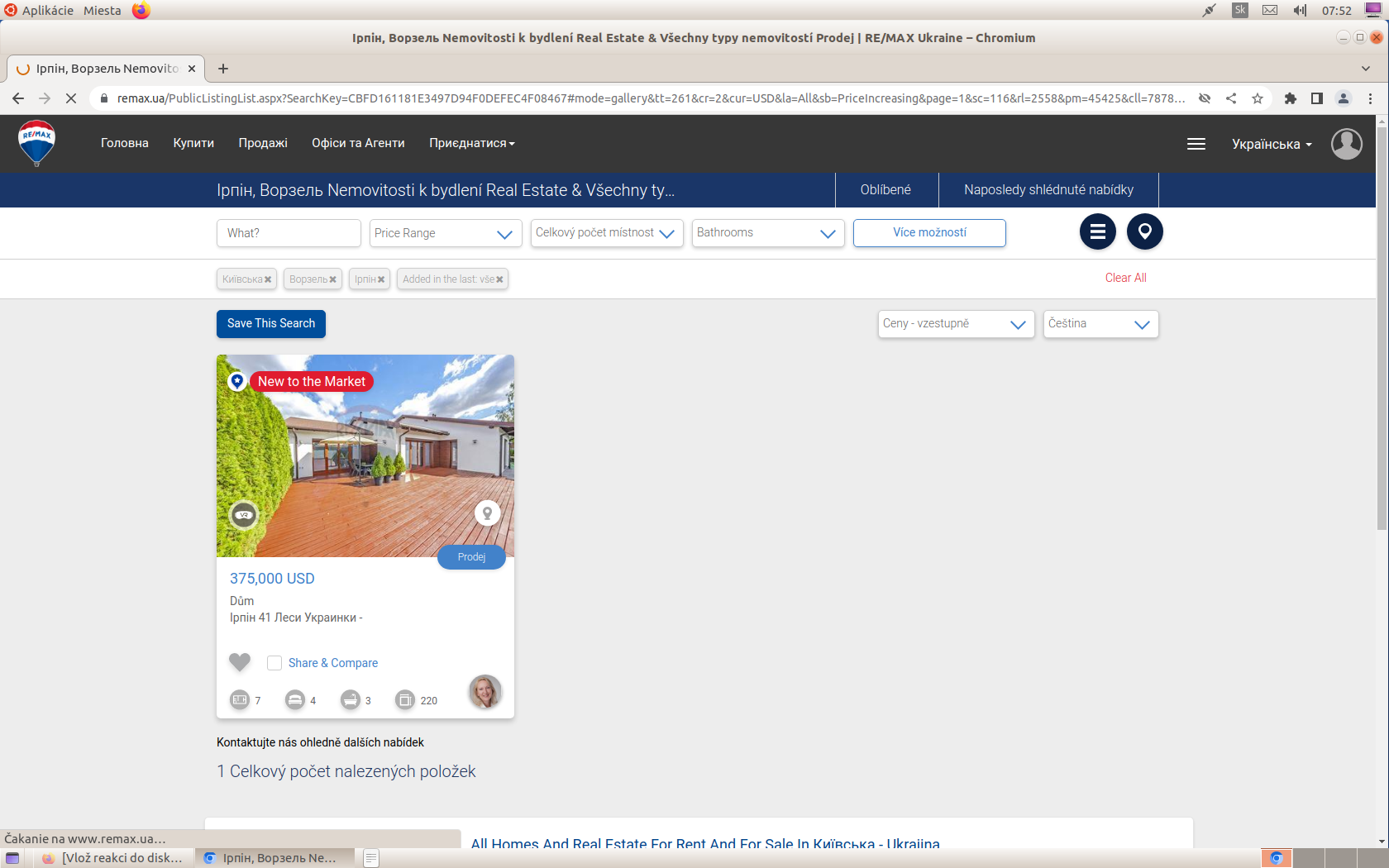Open the agent photo on listing card
The width and height of the screenshot is (1389, 868).
pyautogui.click(x=484, y=692)
